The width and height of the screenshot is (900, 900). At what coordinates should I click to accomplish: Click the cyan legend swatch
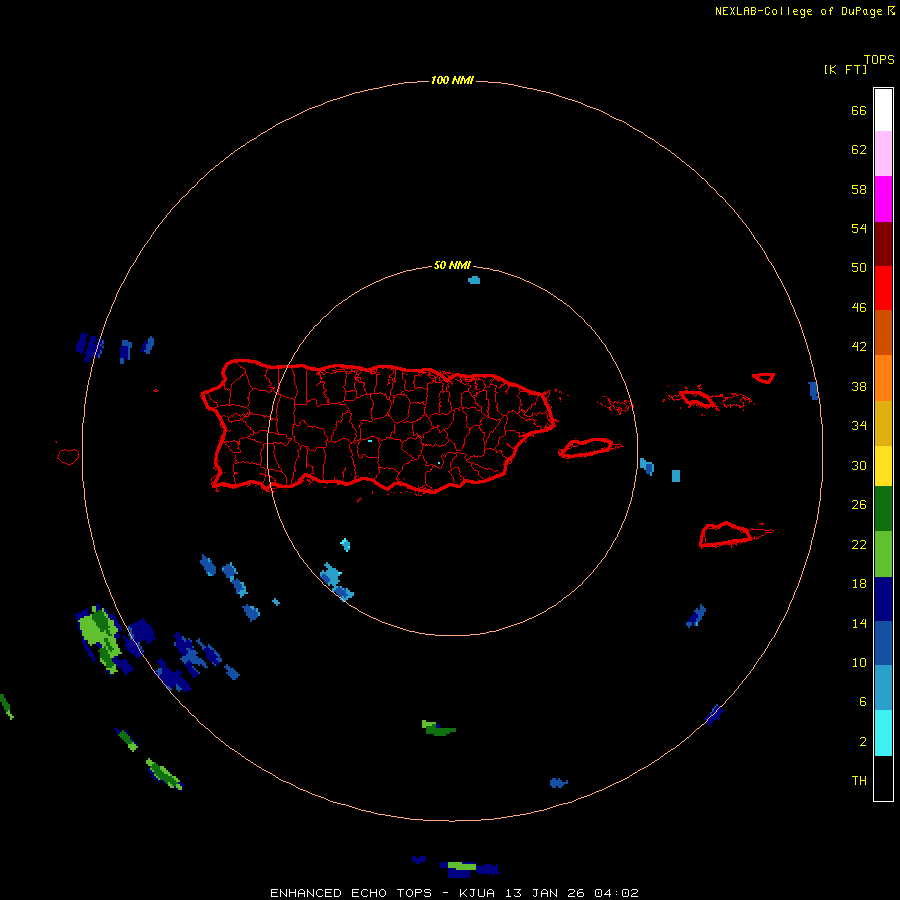click(883, 733)
